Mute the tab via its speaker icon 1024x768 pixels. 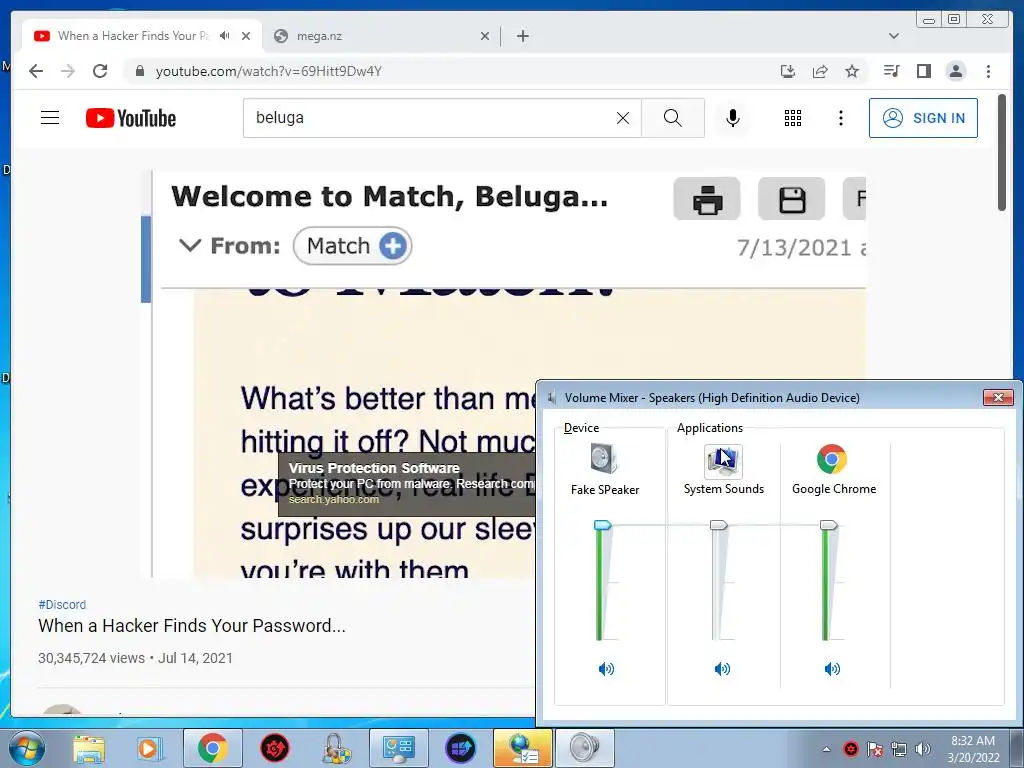click(225, 36)
